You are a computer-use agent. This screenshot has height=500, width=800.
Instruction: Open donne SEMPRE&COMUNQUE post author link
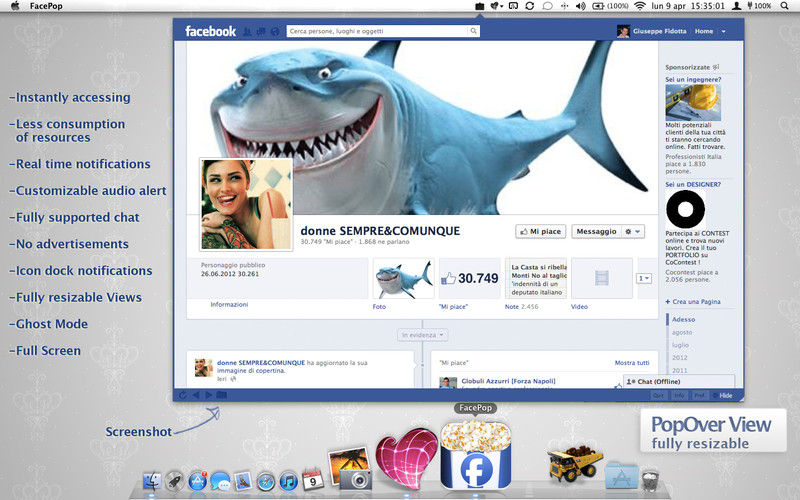[261, 363]
